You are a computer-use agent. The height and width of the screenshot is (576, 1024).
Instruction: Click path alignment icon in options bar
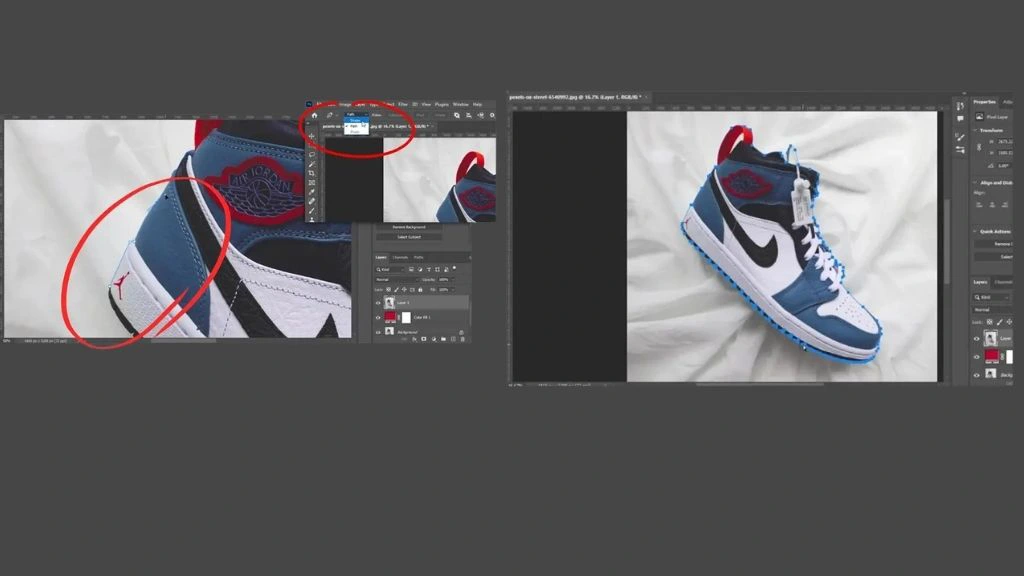[468, 116]
